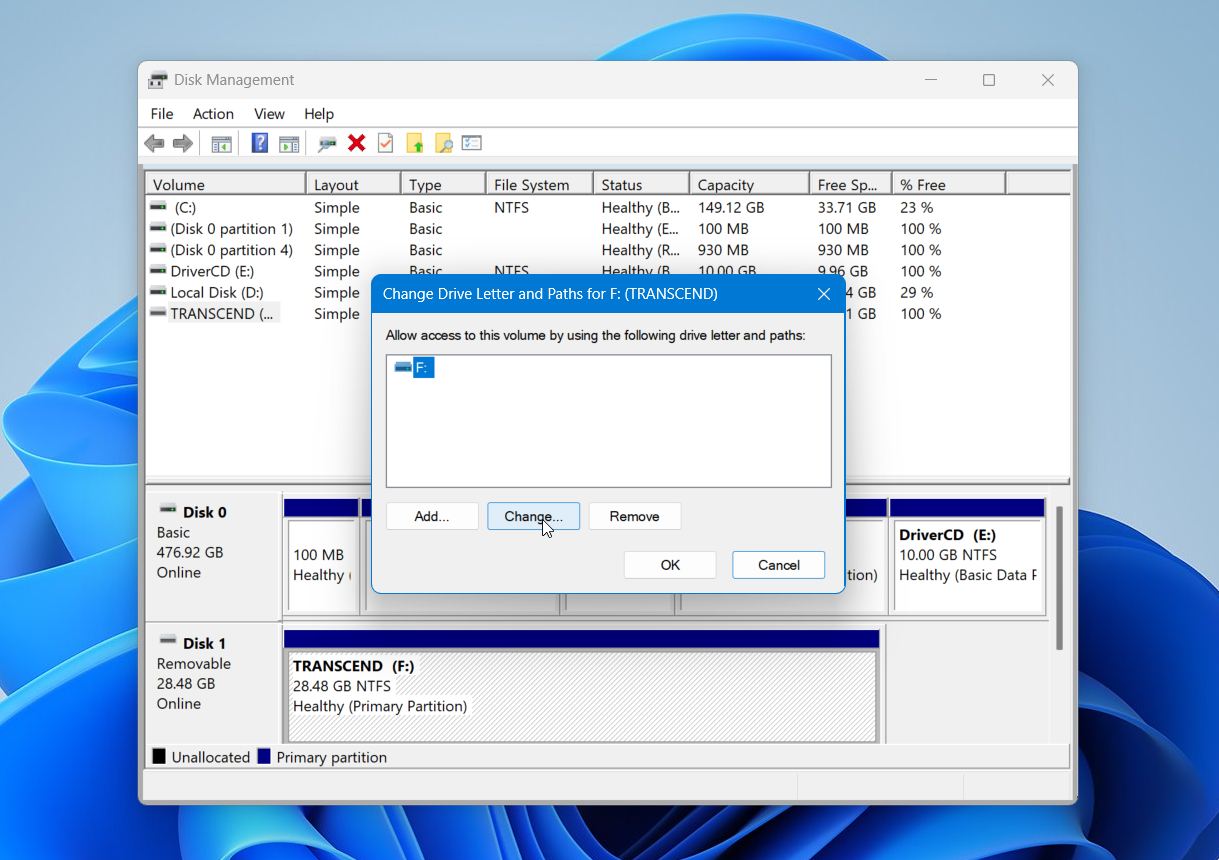Open the View menu
The image size is (1219, 860).
point(269,114)
